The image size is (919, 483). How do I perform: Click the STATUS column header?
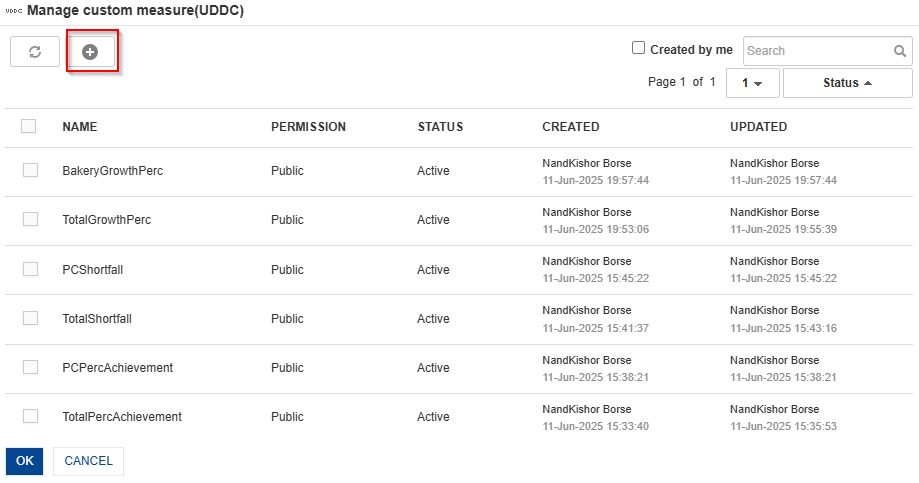coord(440,127)
